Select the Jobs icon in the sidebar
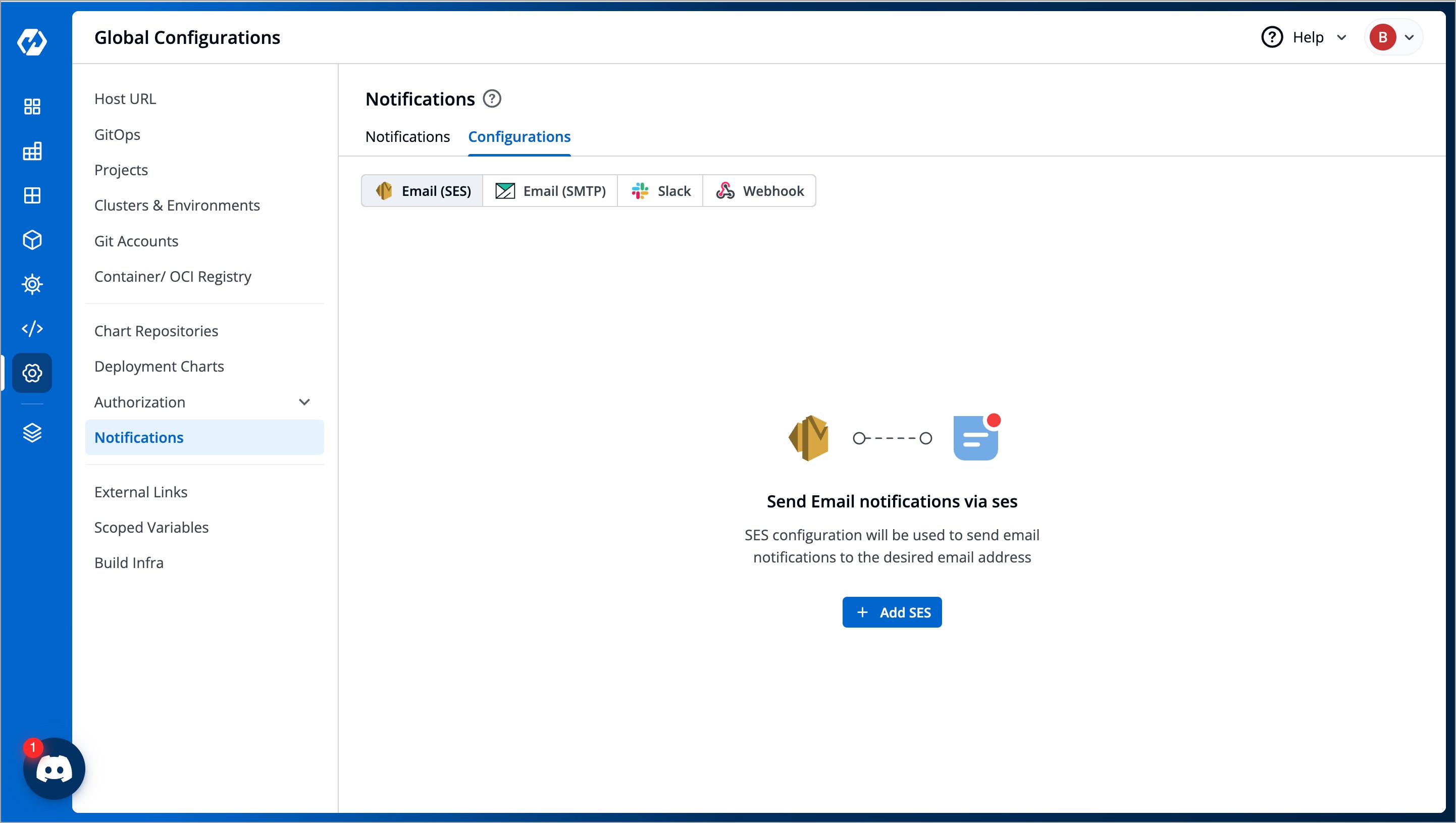The image size is (1456, 823). [32, 151]
